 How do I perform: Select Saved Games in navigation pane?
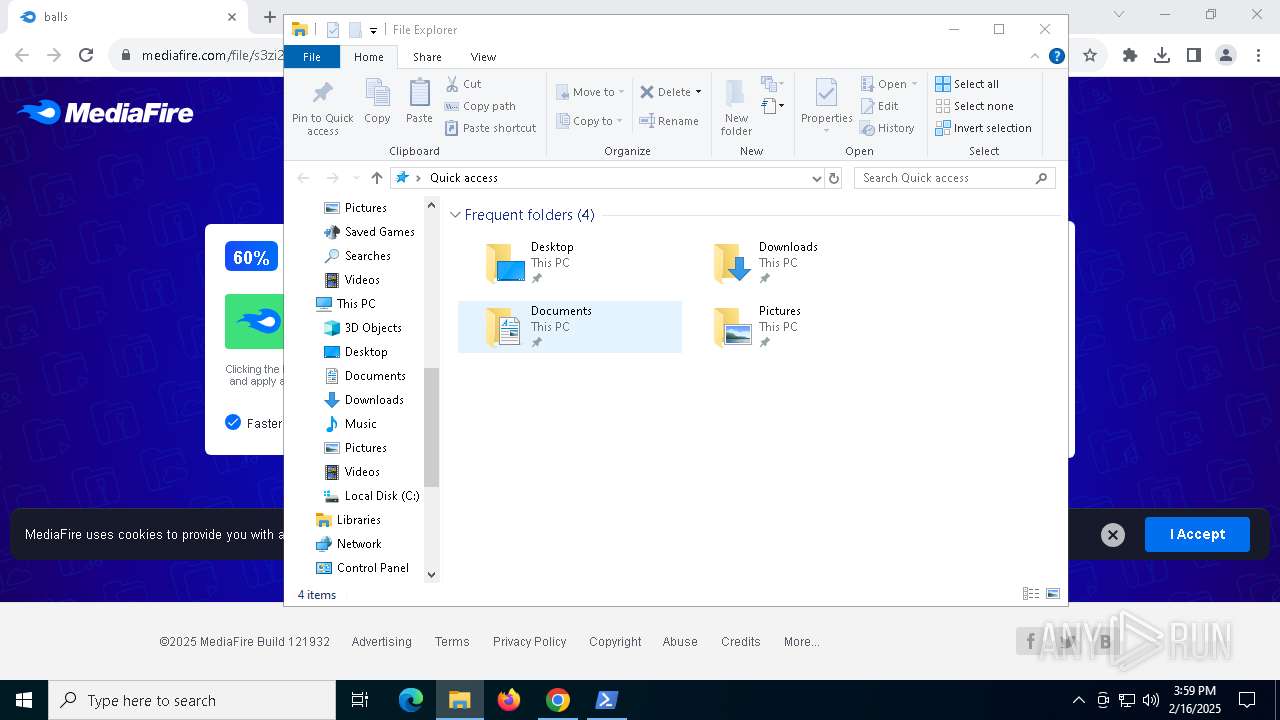click(369, 232)
